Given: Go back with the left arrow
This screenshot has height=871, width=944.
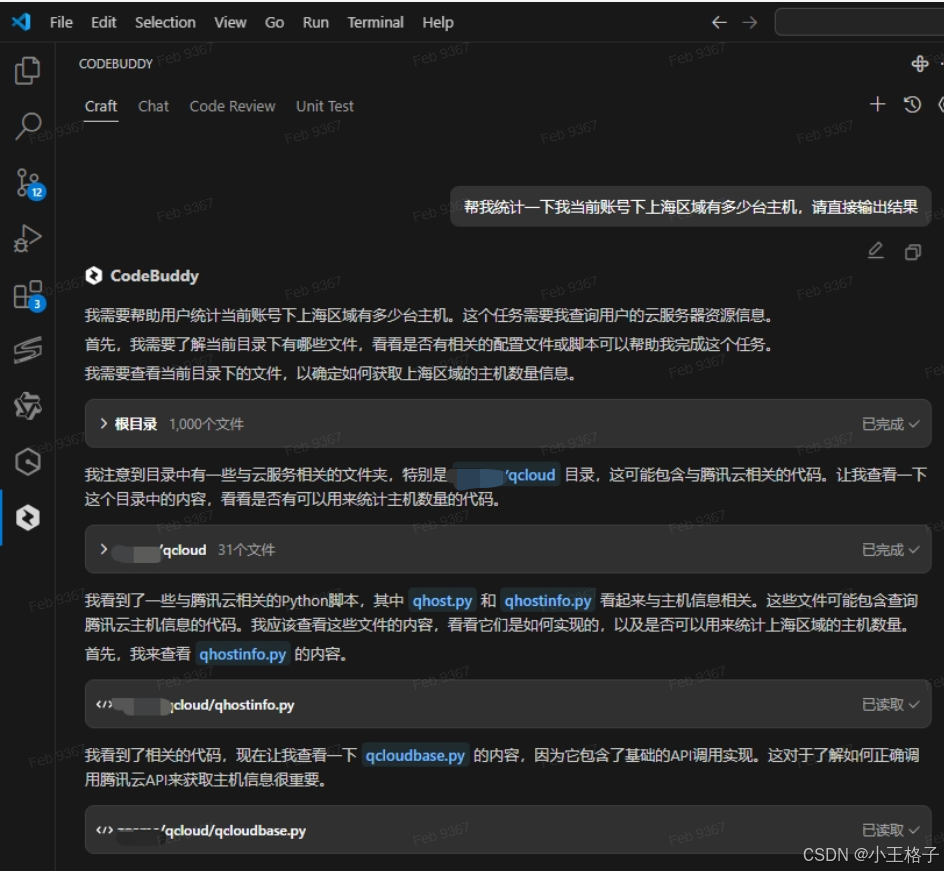Looking at the screenshot, I should point(719,23).
